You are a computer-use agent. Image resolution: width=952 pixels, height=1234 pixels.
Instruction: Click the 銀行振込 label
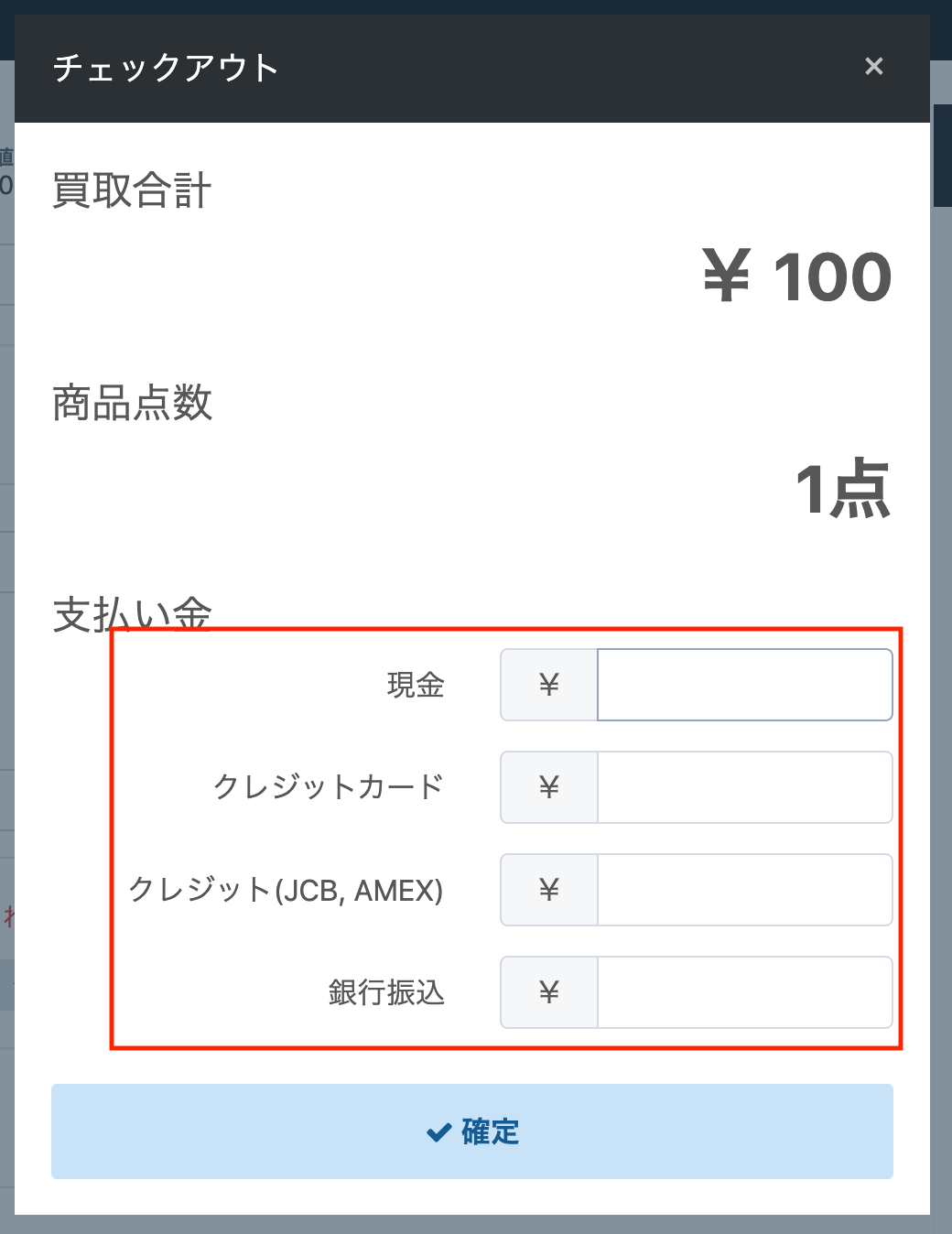[x=386, y=992]
